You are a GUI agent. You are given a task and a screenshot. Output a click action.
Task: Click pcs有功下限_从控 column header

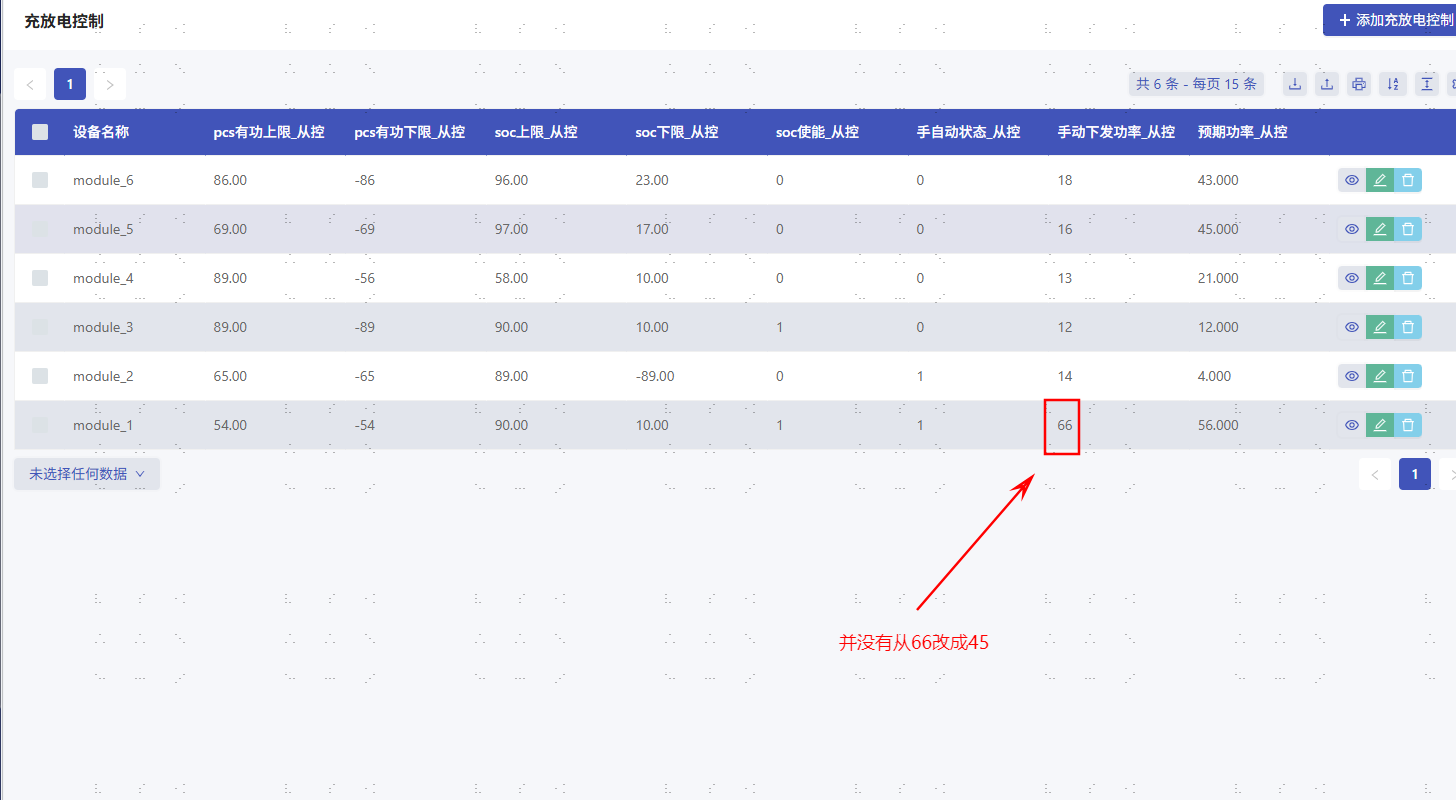410,131
